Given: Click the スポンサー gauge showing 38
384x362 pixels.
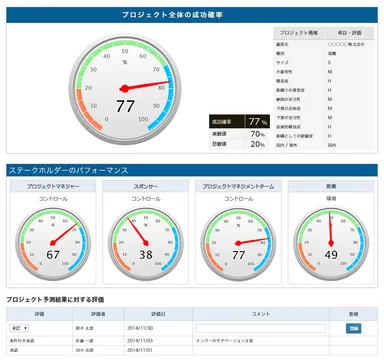Looking at the screenshot, I should coord(146,244).
